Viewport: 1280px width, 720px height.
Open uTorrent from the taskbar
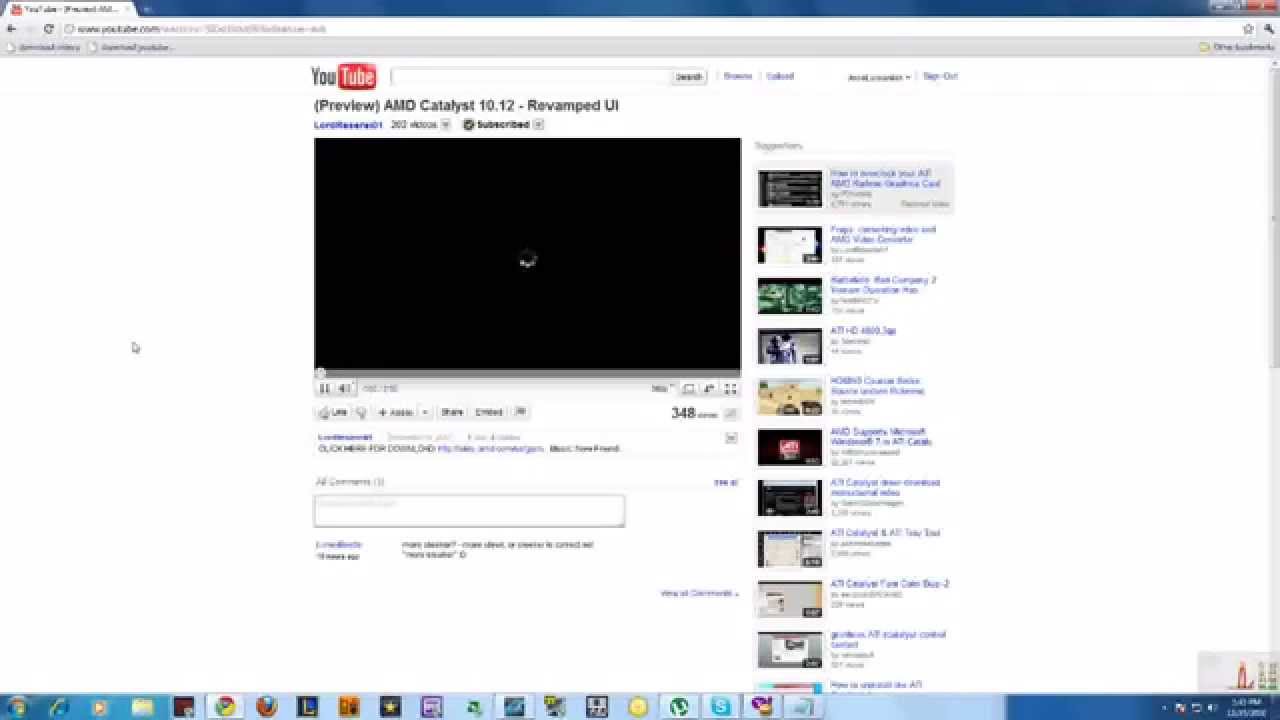tap(679, 707)
